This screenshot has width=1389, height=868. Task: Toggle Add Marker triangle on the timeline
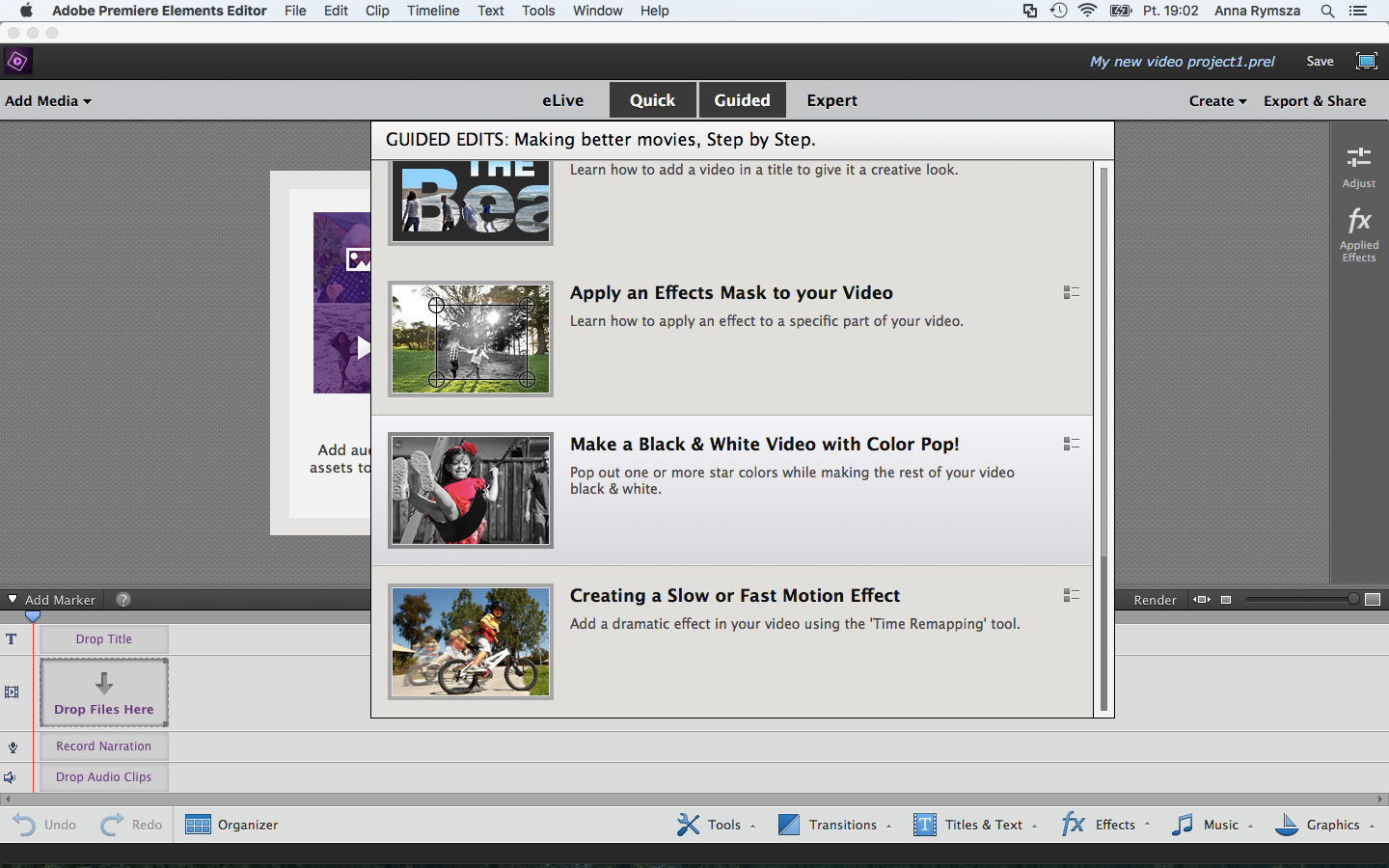coord(13,599)
